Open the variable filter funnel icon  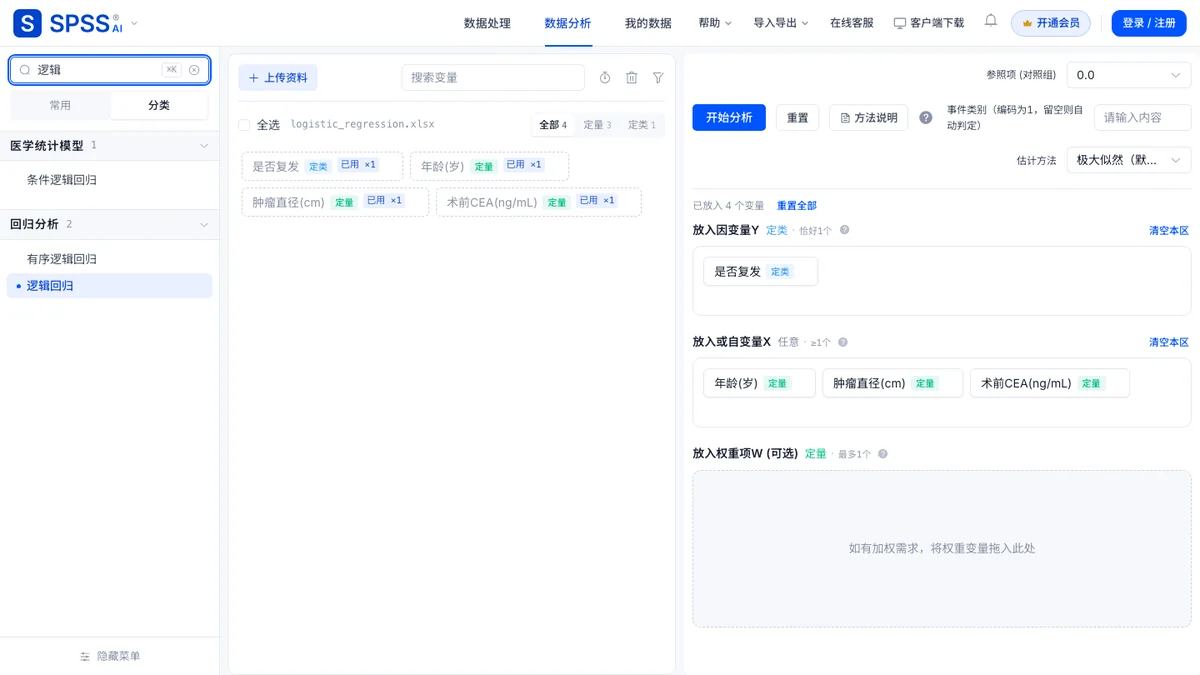coord(658,78)
